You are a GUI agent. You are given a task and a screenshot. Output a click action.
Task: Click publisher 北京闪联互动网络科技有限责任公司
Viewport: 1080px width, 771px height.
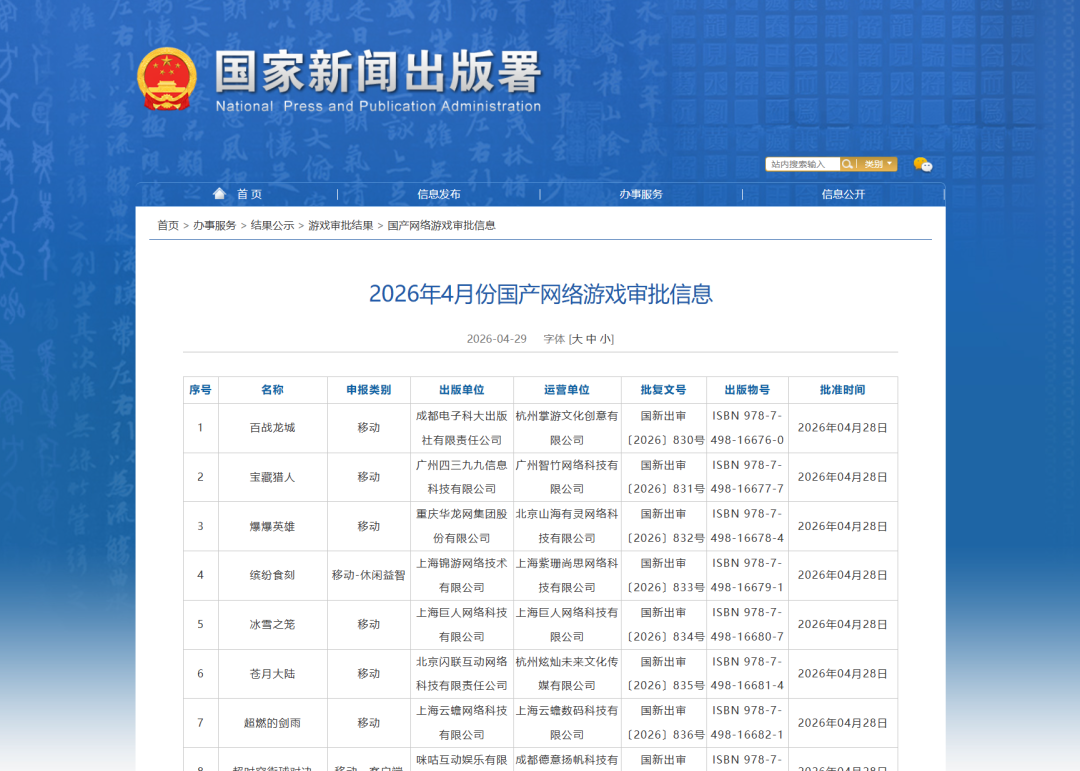[461, 674]
